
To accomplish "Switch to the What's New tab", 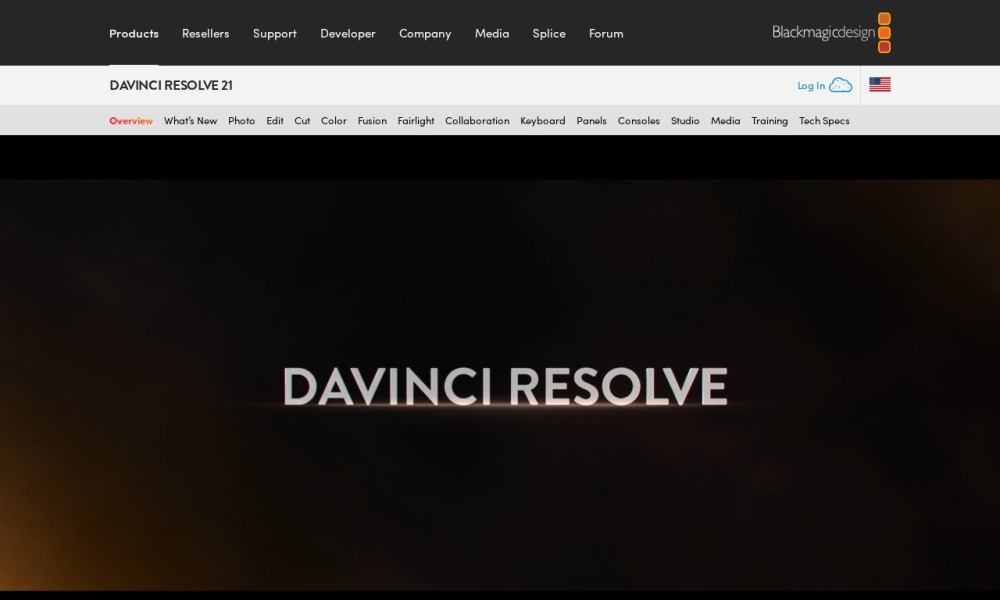I will 190,121.
